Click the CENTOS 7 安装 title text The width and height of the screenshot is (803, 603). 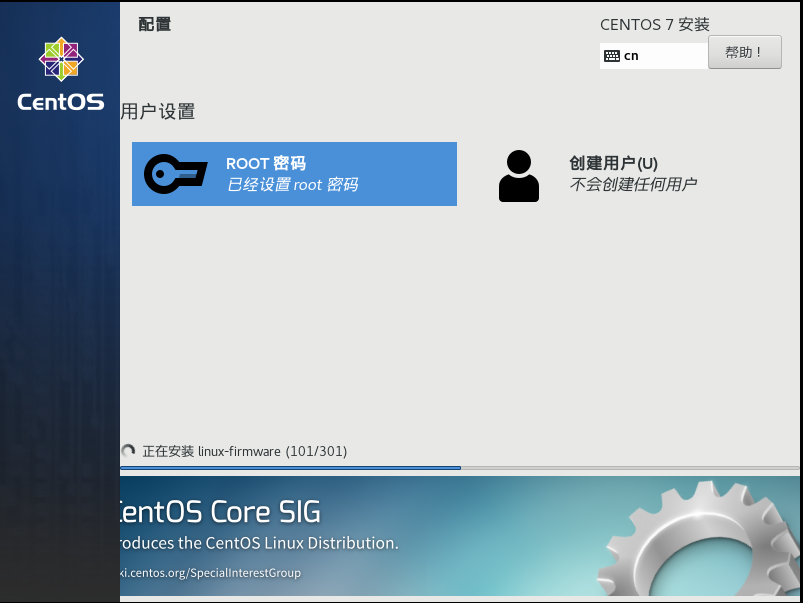coord(654,24)
